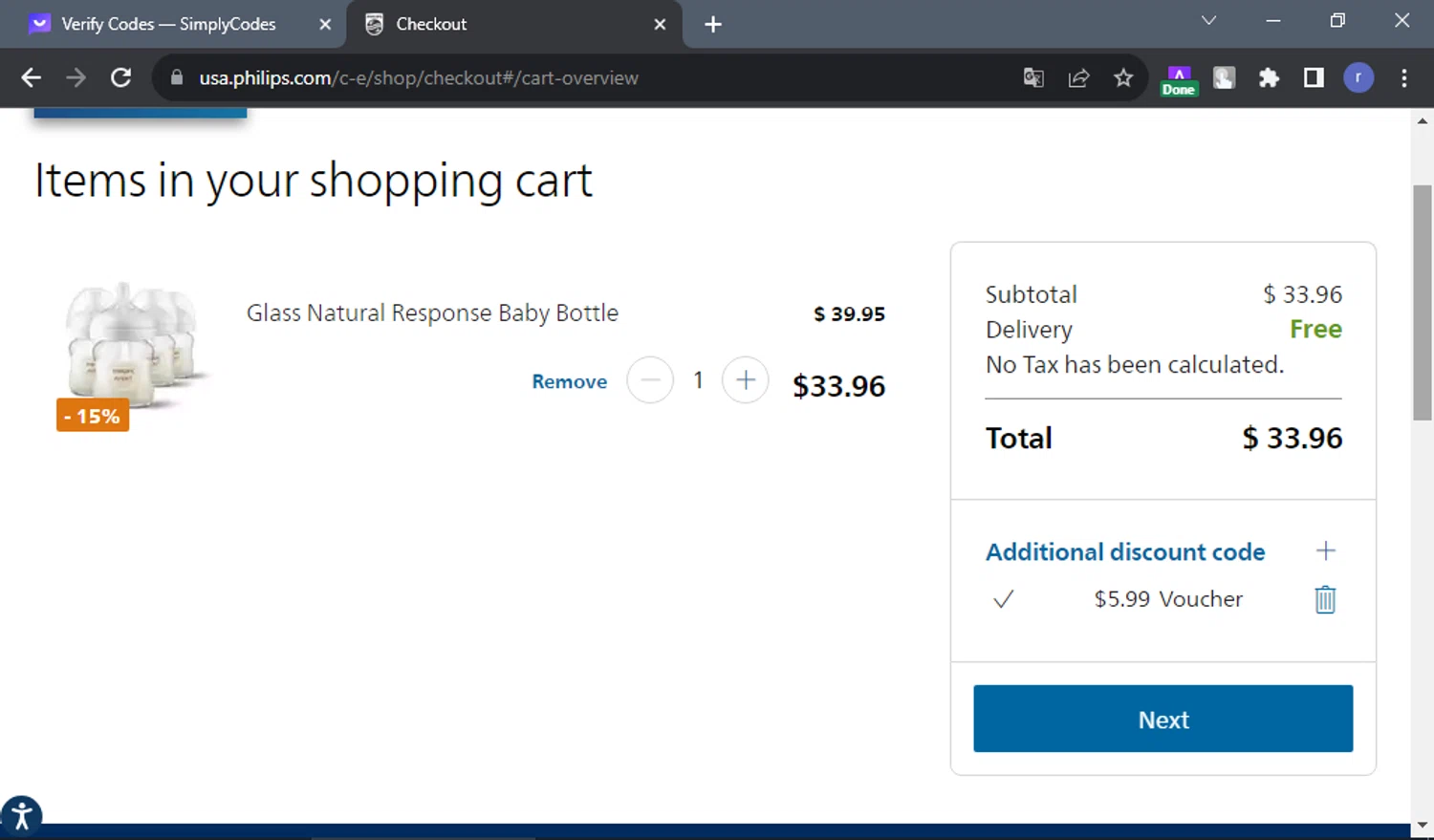Click the vertical scrollbar thumb
This screenshot has height=840, width=1434.
tap(1423, 303)
